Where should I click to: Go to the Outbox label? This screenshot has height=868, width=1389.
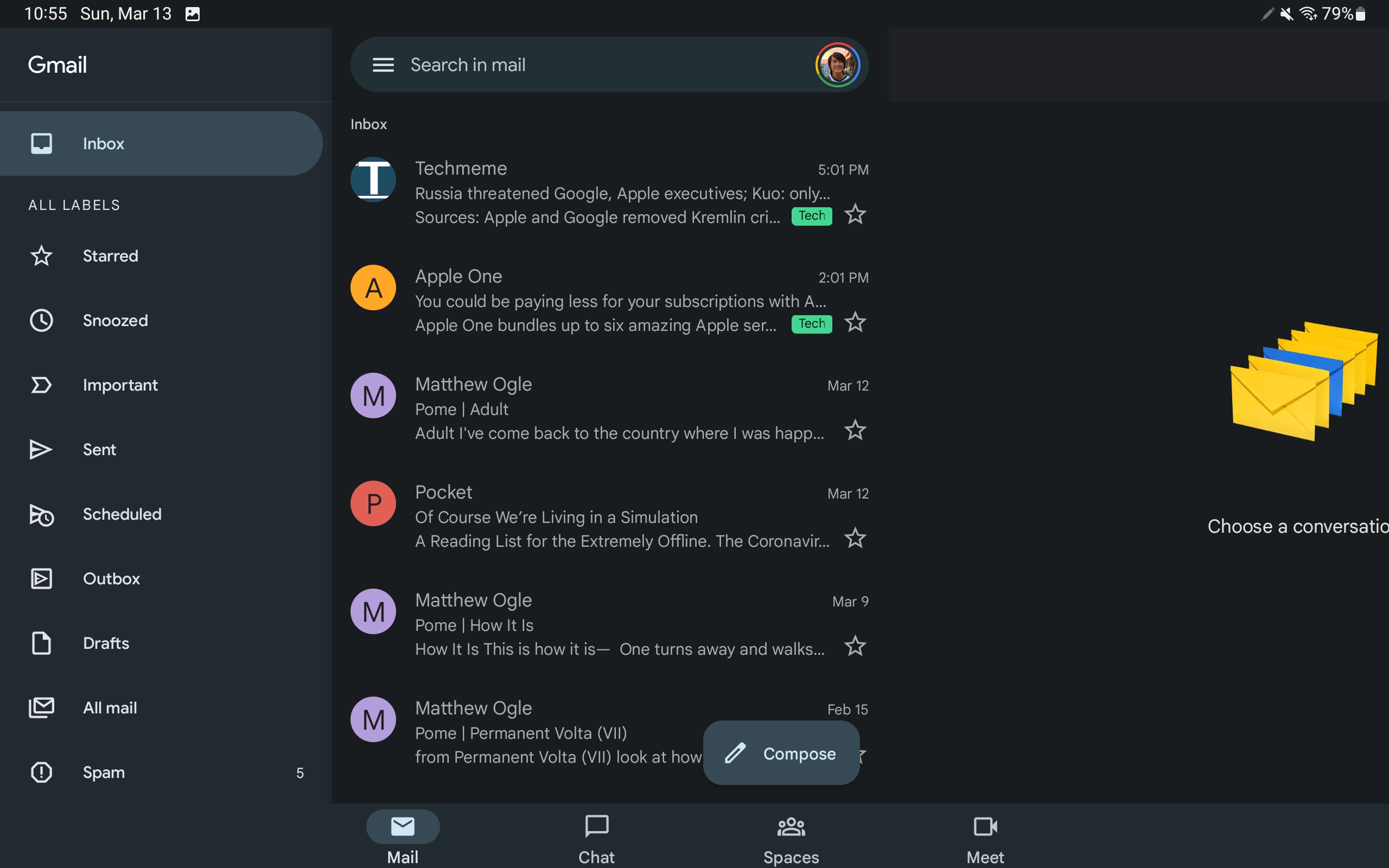click(111, 579)
